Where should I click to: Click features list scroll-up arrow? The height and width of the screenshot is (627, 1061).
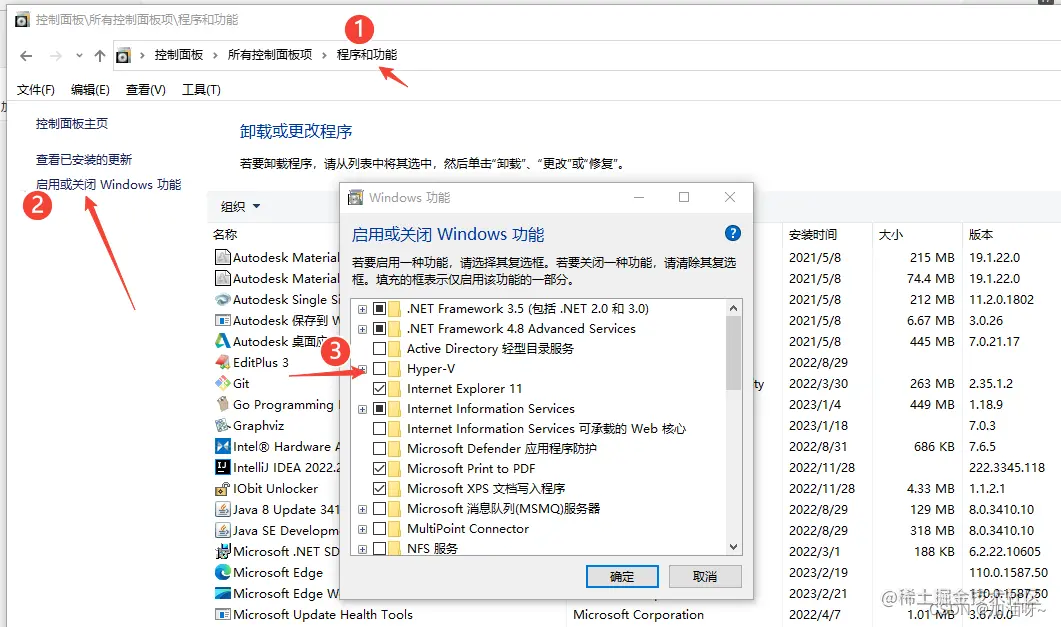pos(733,308)
